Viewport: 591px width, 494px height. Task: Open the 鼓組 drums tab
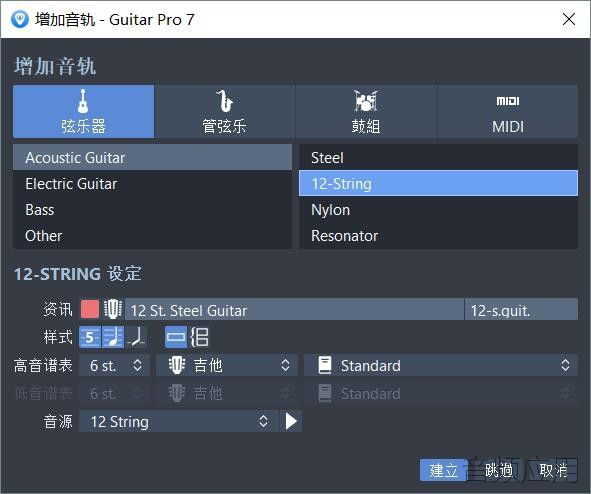point(366,112)
